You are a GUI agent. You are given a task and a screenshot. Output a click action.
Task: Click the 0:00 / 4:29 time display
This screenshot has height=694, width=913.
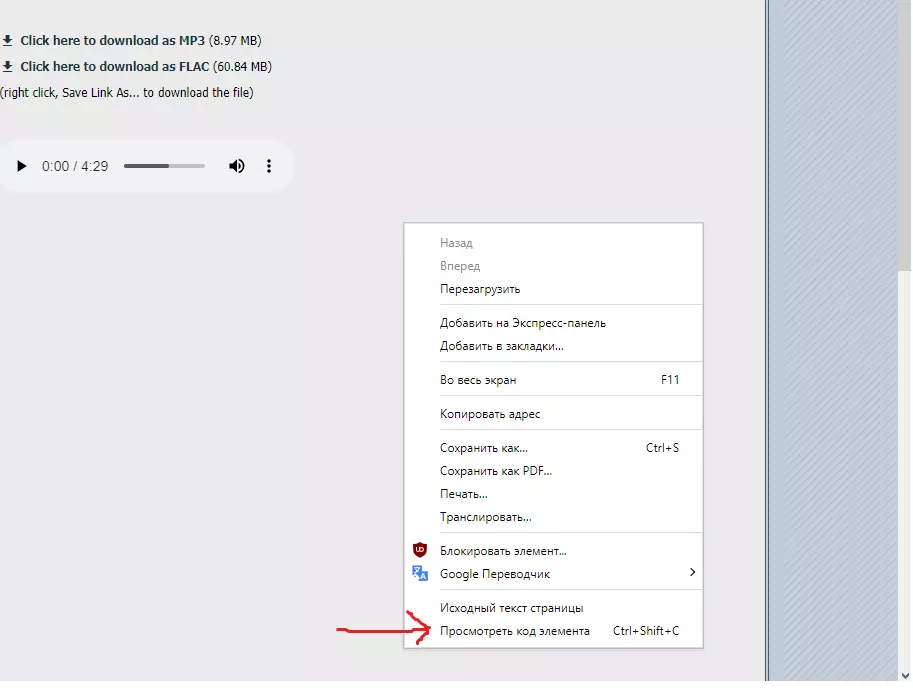pyautogui.click(x=75, y=167)
